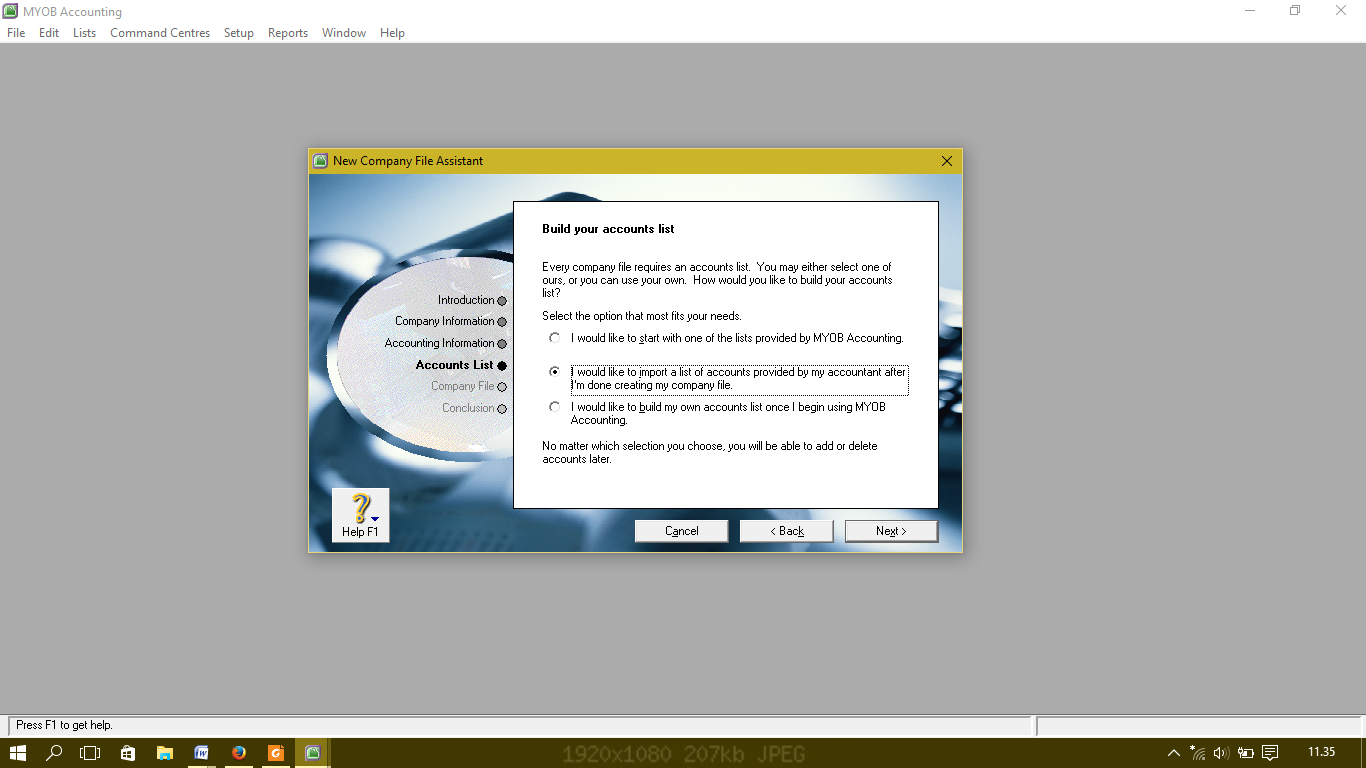Click the 'Press F1 to get help.' status text
This screenshot has width=1366, height=768.
click(64, 725)
